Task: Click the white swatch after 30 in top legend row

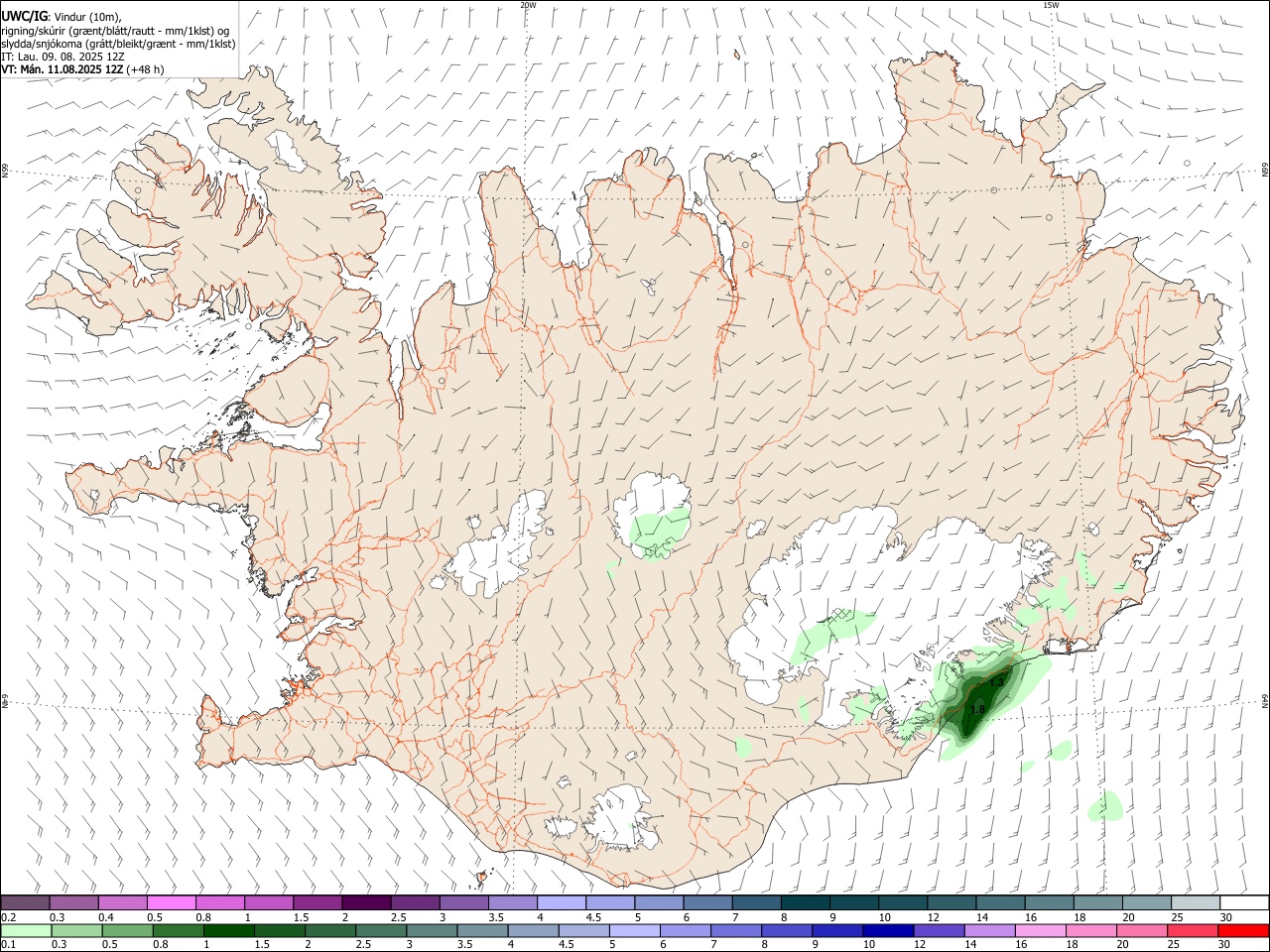Action: click(1245, 902)
